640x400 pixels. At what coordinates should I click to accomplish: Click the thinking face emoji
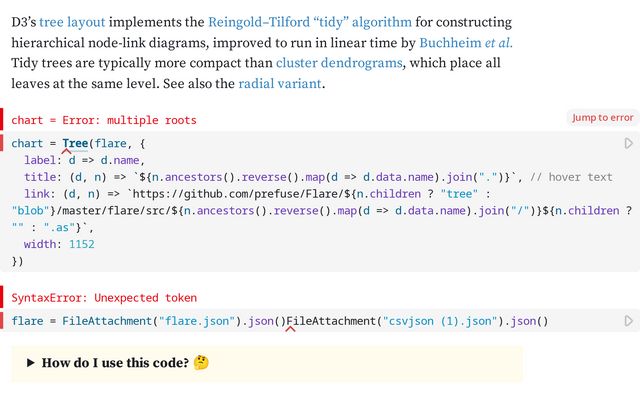(201, 362)
